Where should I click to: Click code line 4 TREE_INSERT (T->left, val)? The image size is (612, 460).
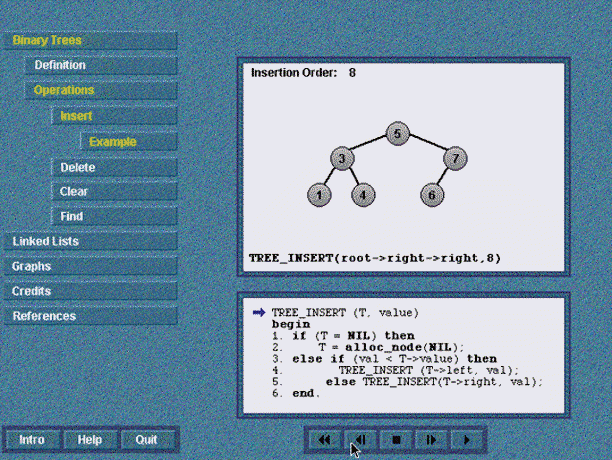[395, 370]
